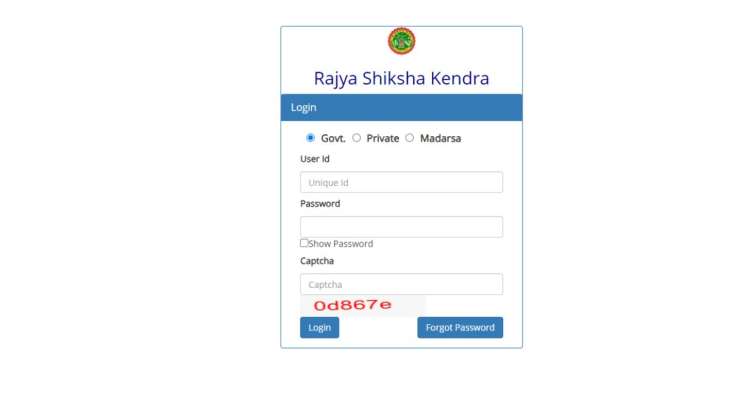Focus the Captcha text input field

[x=401, y=284]
